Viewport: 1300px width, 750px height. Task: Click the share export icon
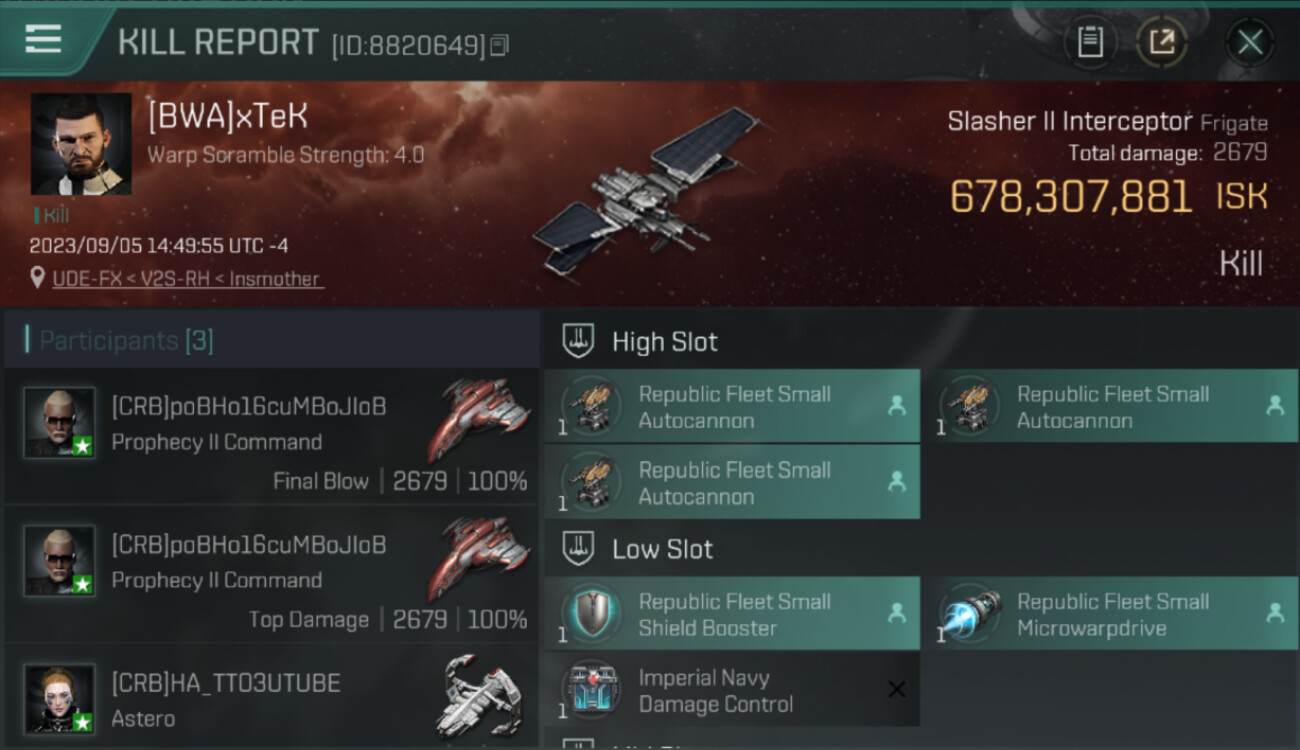(1161, 42)
